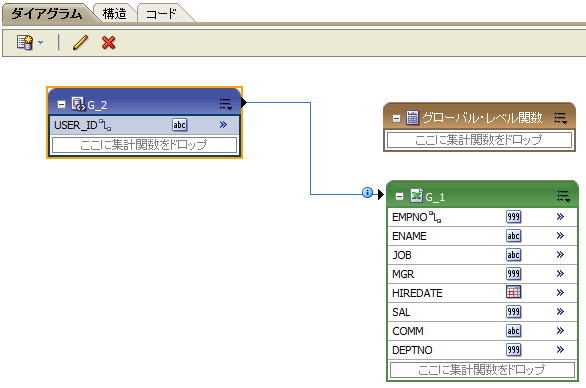This screenshot has width=586, height=388.
Task: Open the COMM element action arrows
Action: coord(560,330)
